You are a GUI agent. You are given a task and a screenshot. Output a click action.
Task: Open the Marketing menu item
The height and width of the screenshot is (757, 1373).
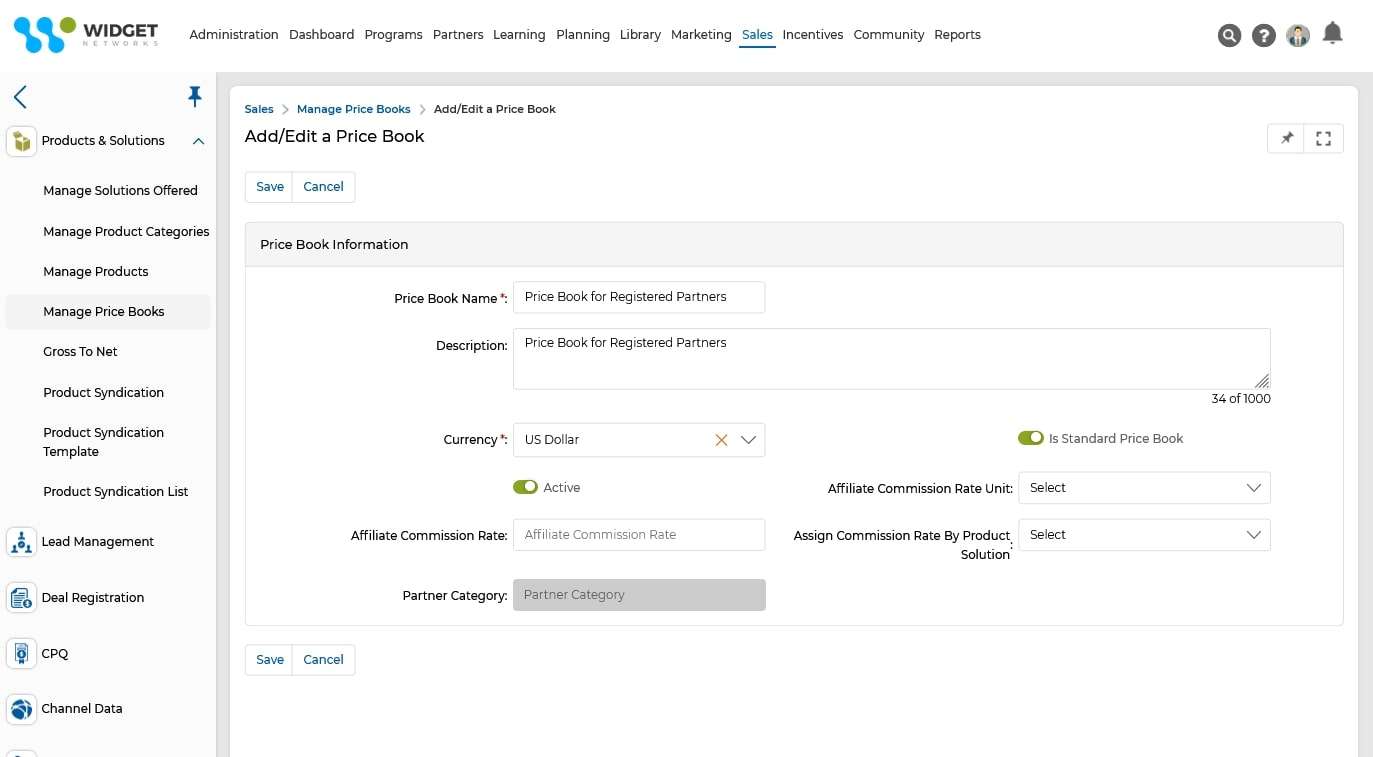point(700,34)
